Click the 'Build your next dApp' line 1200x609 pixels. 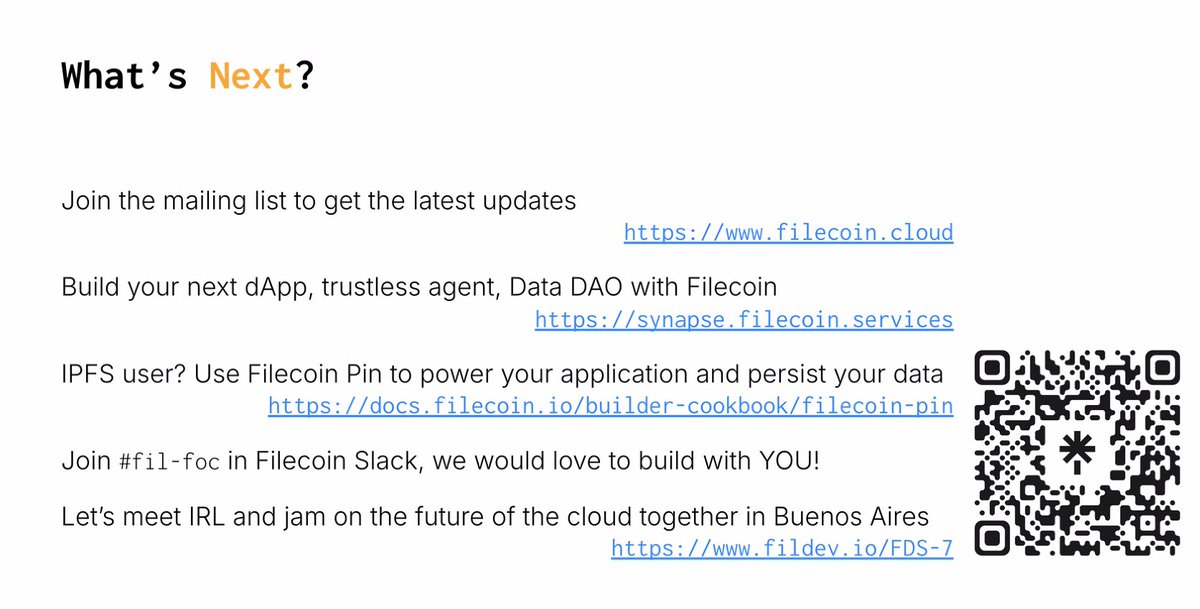click(x=419, y=288)
